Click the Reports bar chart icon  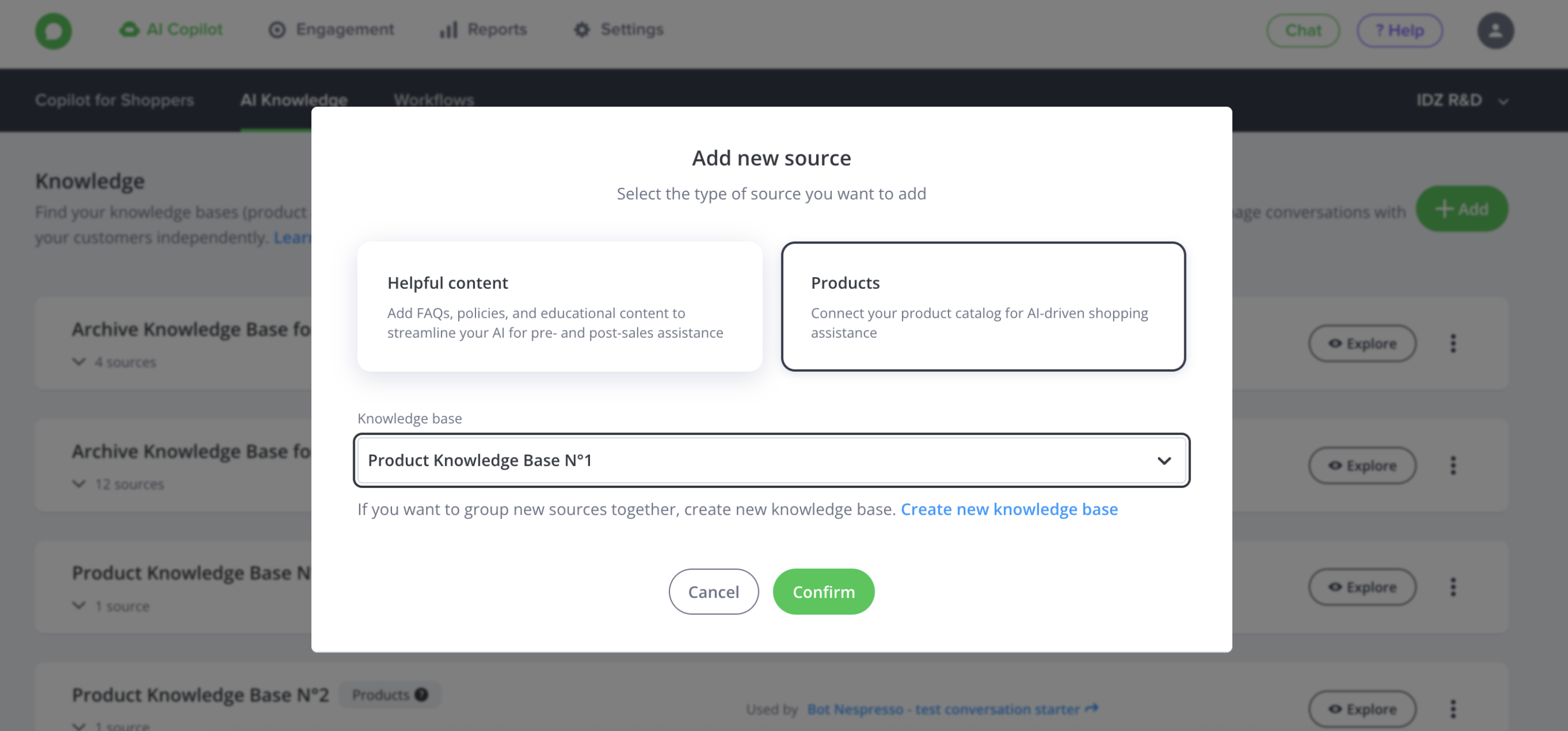449,30
